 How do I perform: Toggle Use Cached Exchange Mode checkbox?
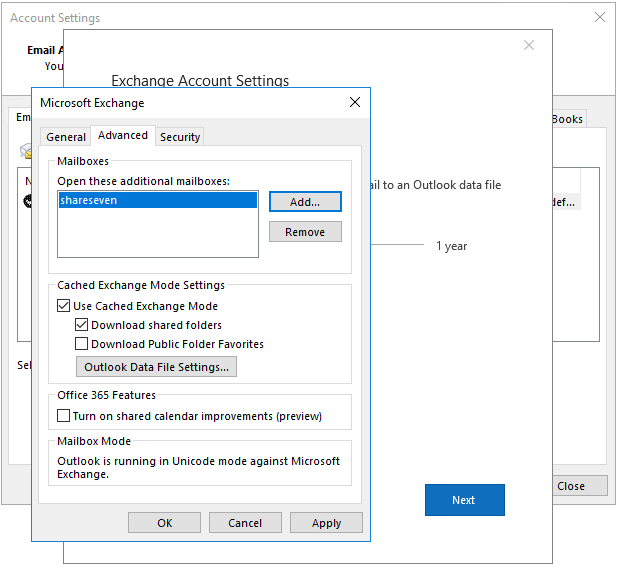point(63,306)
